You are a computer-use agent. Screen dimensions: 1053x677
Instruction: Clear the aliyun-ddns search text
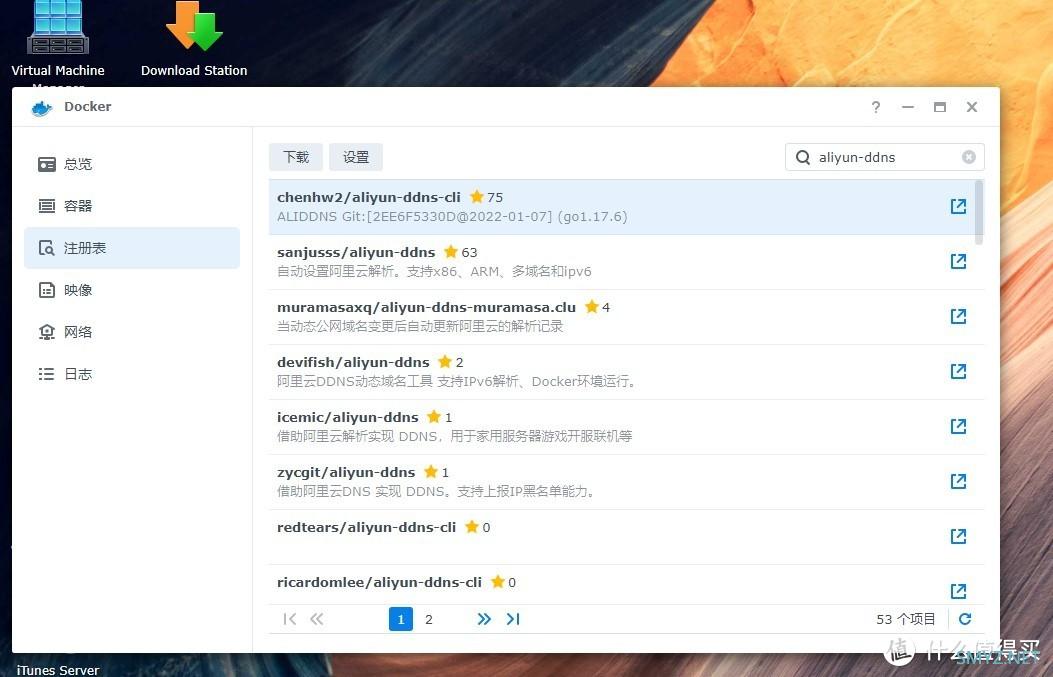968,157
